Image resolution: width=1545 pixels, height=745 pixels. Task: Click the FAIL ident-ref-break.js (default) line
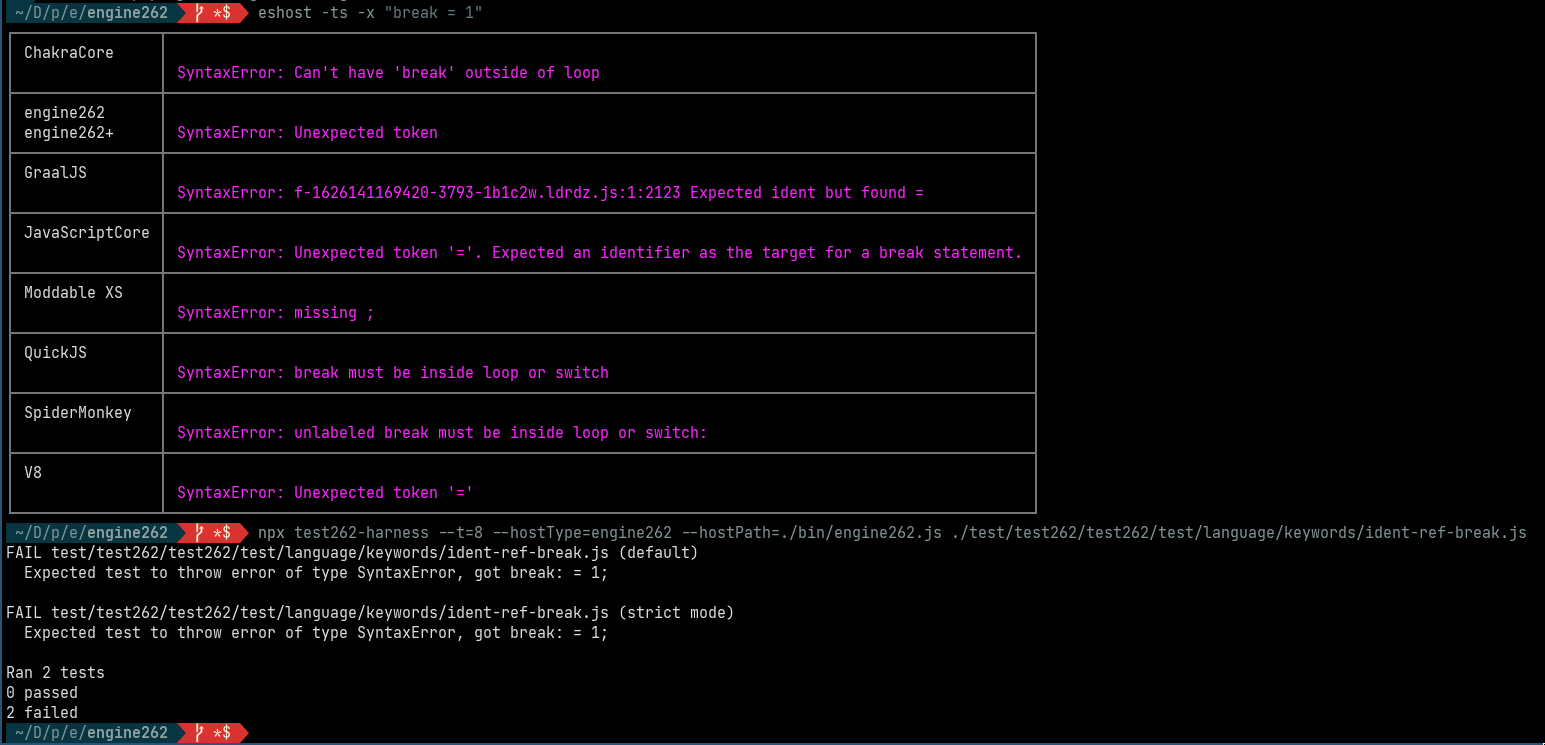click(352, 553)
